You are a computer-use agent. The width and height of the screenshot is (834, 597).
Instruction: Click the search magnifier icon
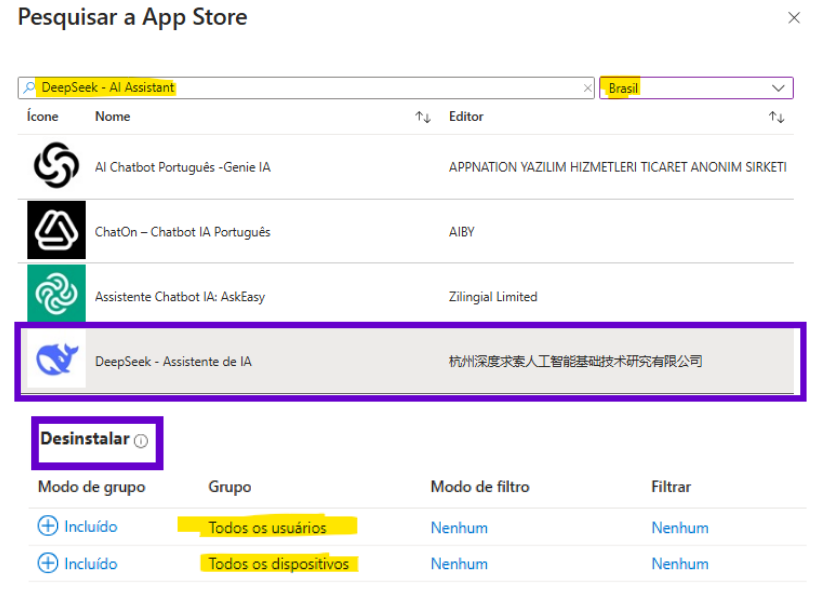(x=29, y=88)
